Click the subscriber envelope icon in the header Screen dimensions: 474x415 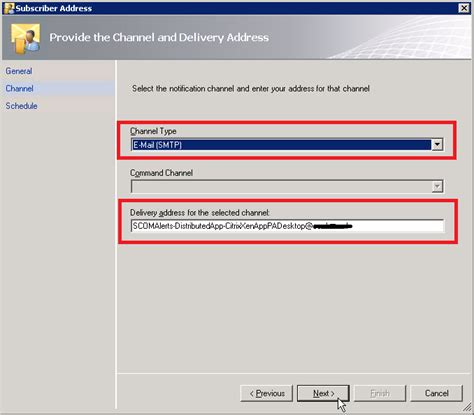(25, 38)
